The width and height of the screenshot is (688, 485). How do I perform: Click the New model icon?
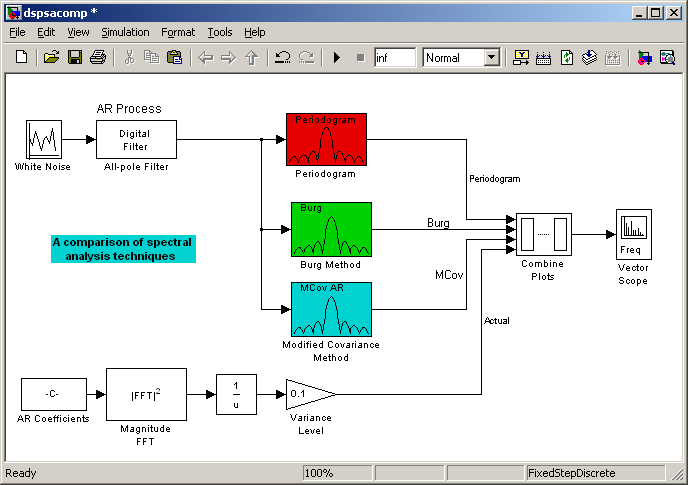[21, 58]
